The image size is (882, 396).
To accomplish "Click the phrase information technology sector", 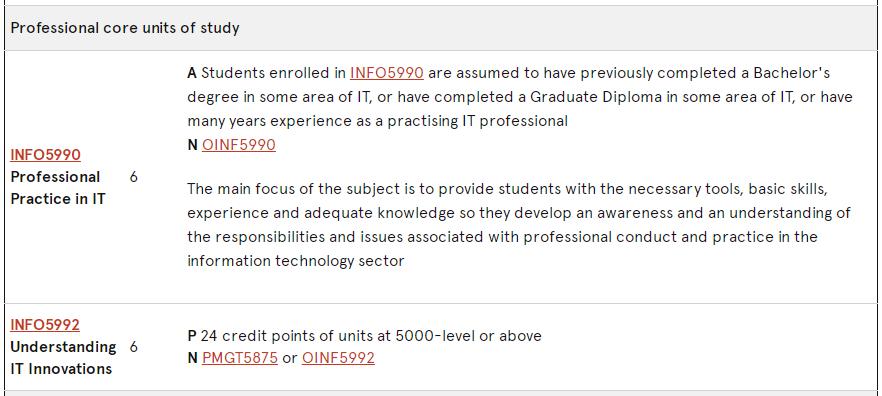I will click(x=296, y=261).
